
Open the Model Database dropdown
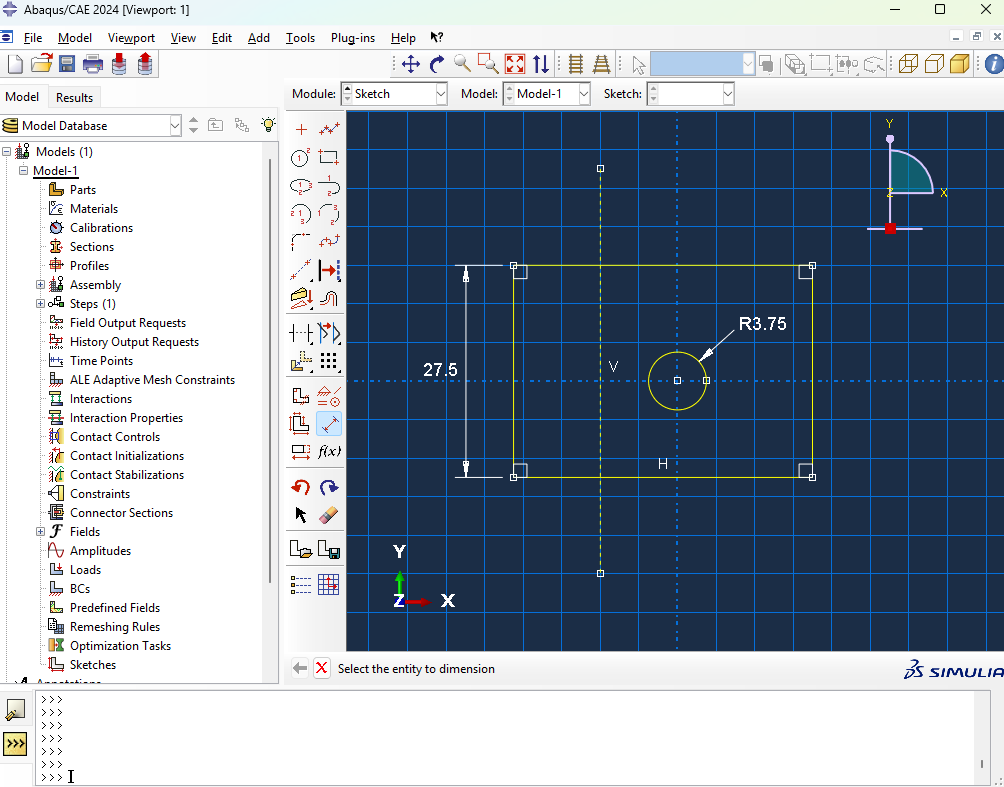(x=176, y=125)
